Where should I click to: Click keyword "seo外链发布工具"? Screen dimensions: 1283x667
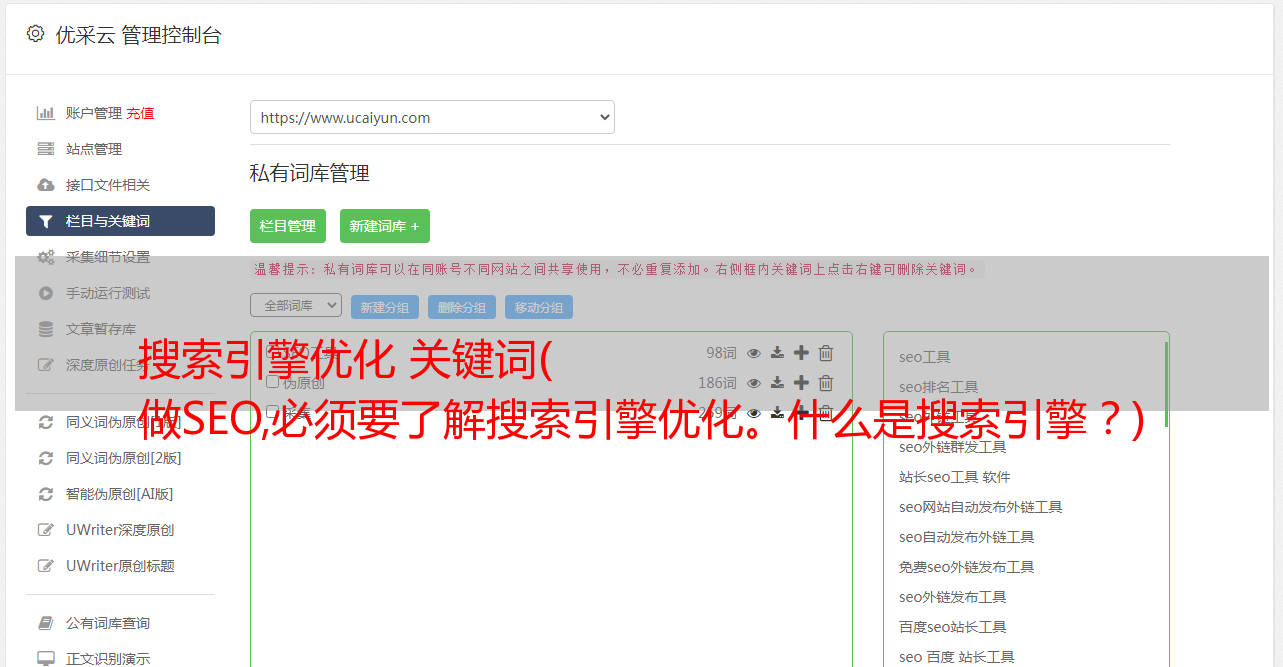click(x=953, y=597)
